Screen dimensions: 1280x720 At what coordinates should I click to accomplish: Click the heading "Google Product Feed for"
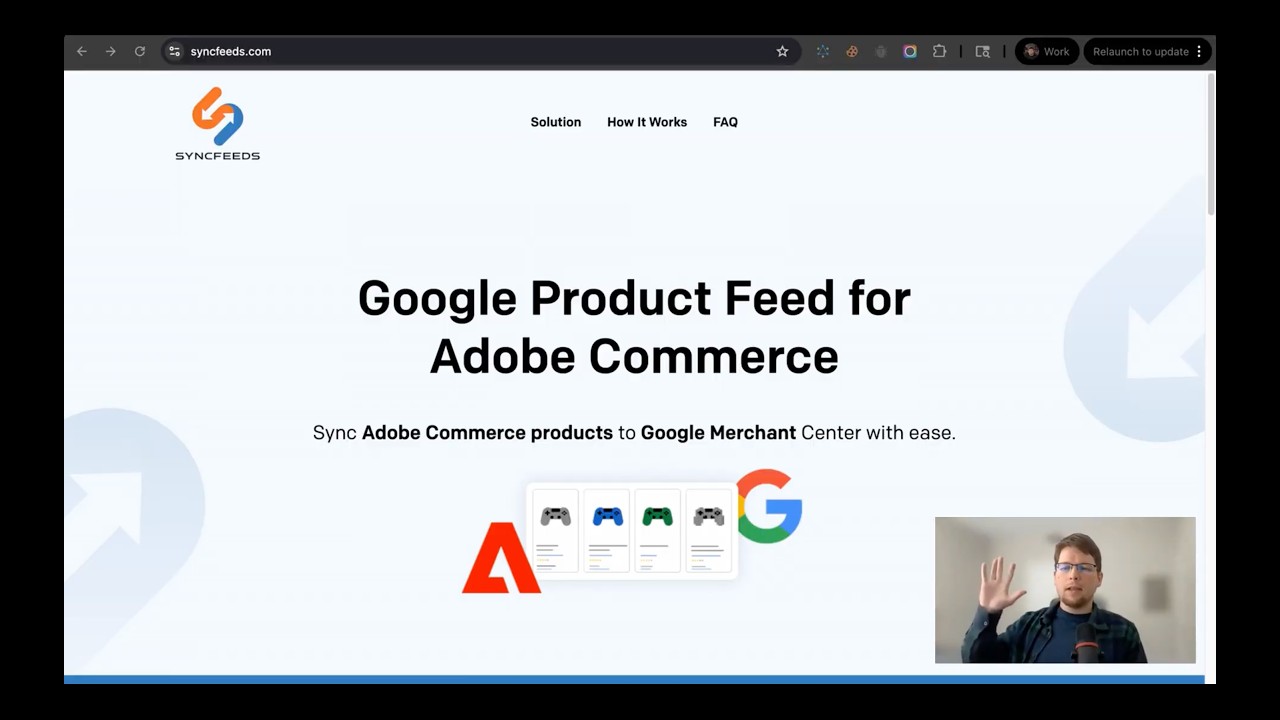(x=634, y=298)
